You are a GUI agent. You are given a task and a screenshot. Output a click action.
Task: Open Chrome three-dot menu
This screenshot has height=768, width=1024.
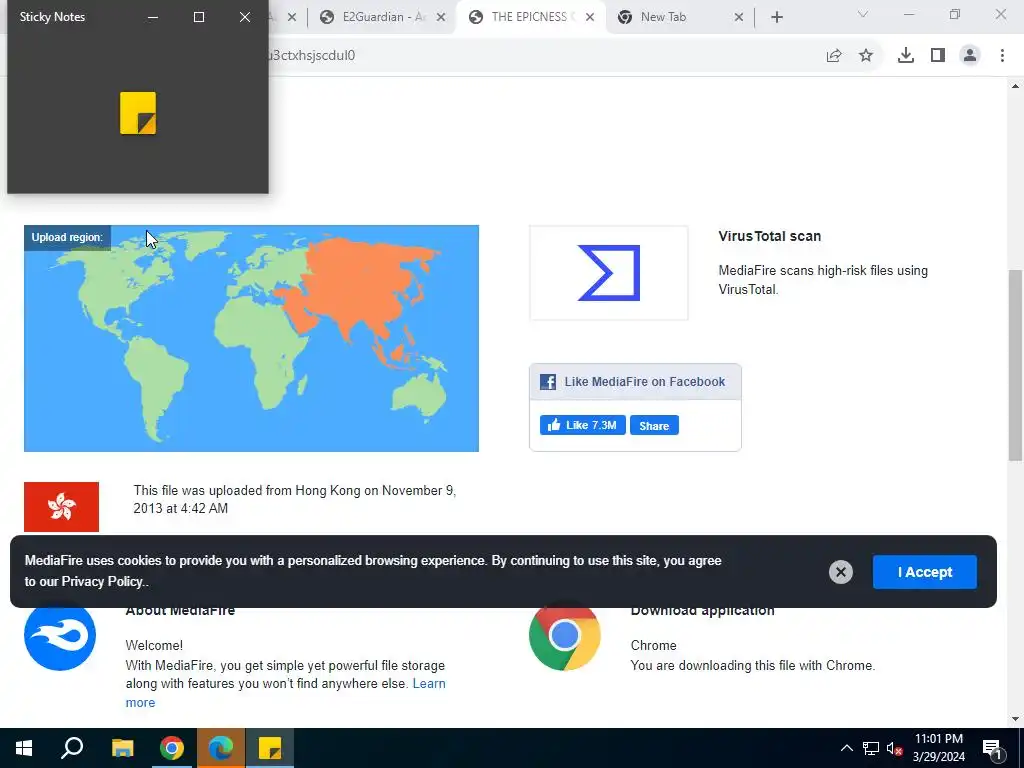(1002, 56)
